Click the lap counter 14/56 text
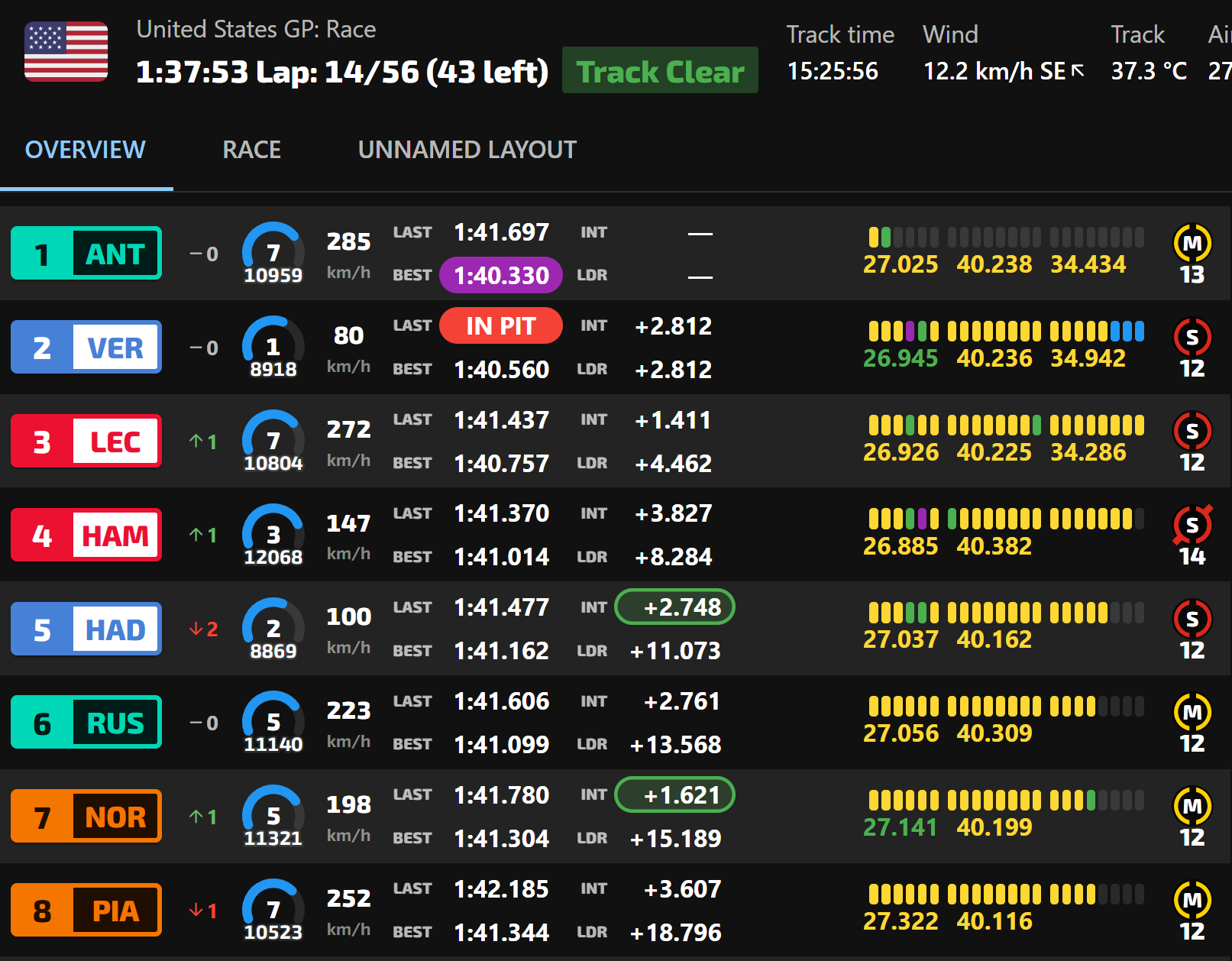Viewport: 1232px width, 961px height. (372, 72)
